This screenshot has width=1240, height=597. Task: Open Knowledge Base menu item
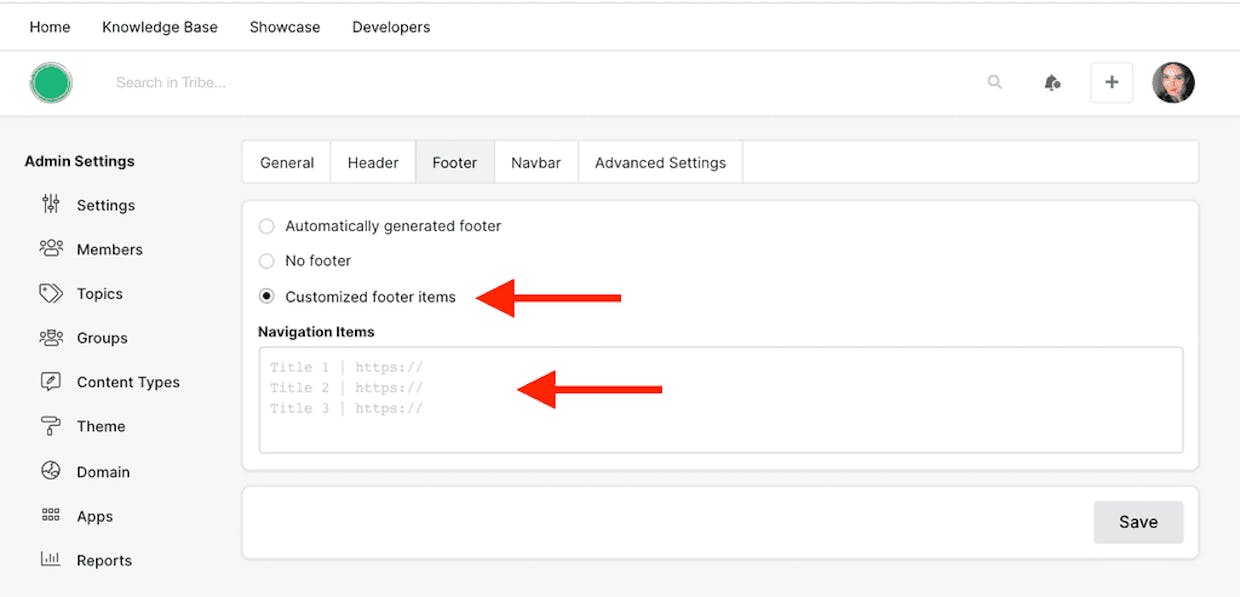[x=160, y=27]
